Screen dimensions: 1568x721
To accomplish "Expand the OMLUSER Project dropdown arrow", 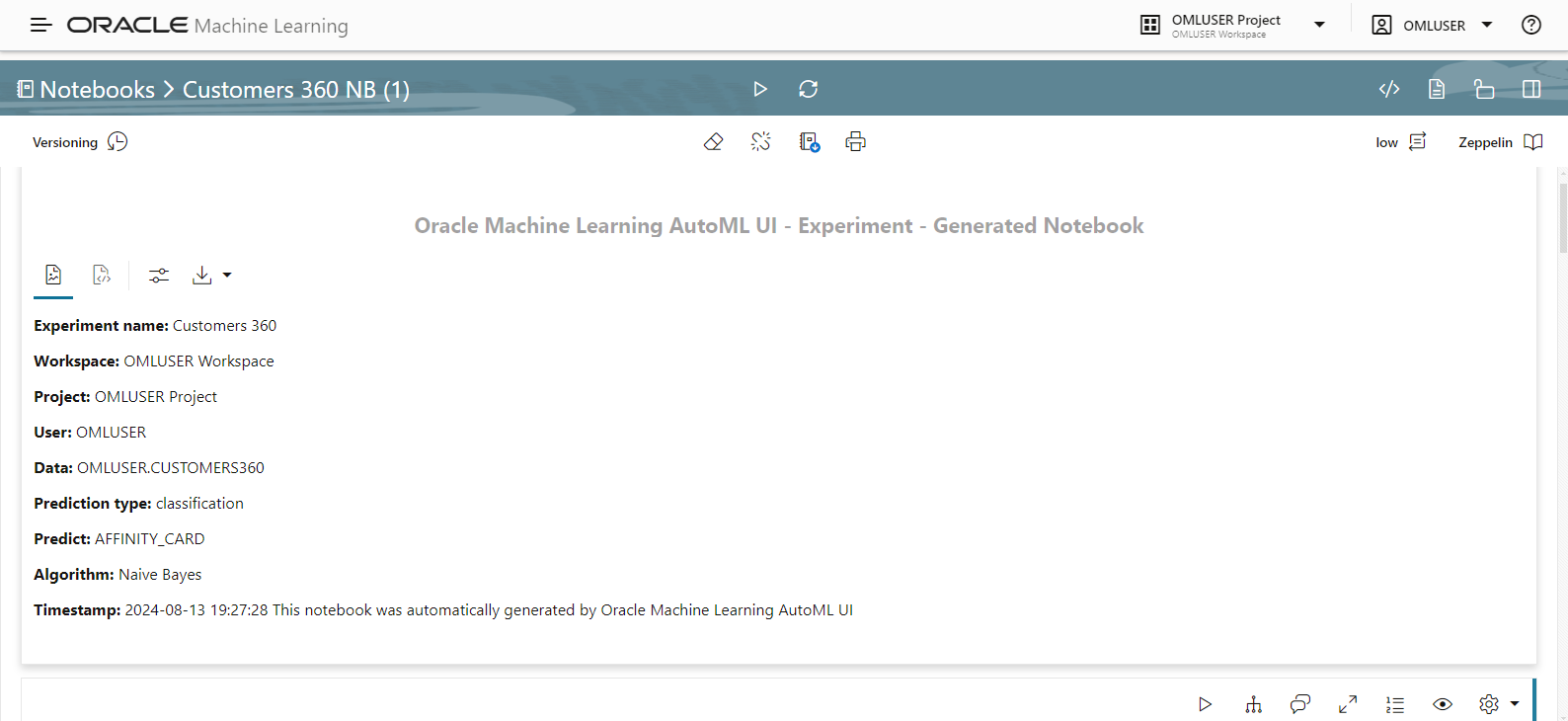I will pyautogui.click(x=1319, y=25).
